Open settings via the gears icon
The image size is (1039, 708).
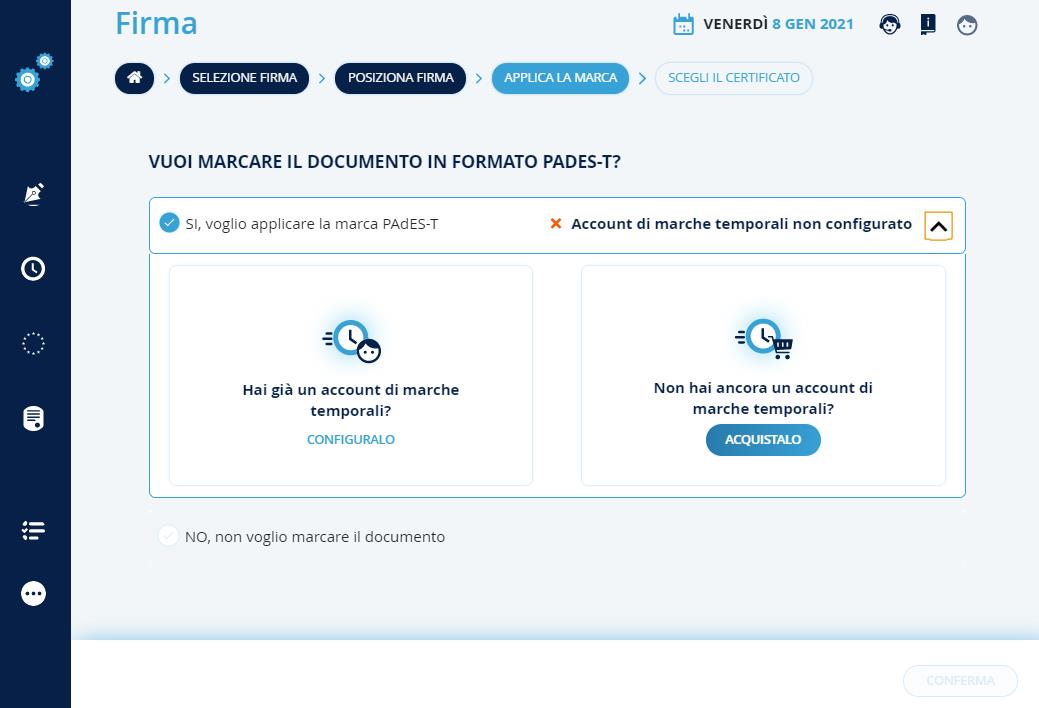[33, 74]
